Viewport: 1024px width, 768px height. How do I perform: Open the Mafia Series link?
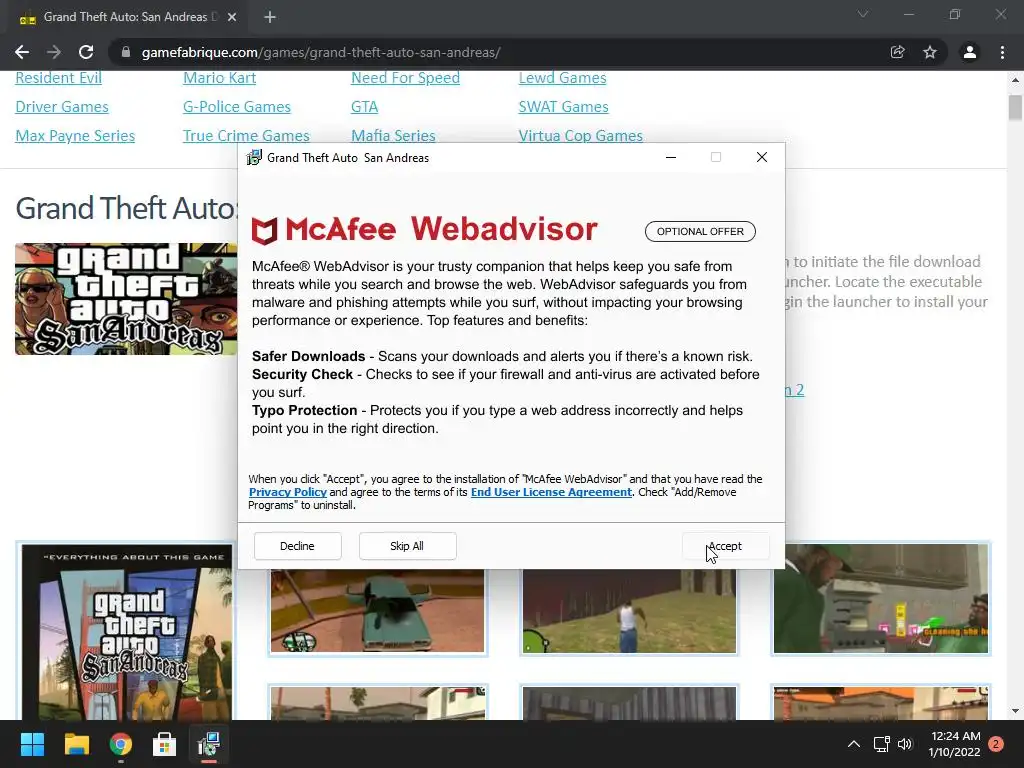click(x=393, y=136)
